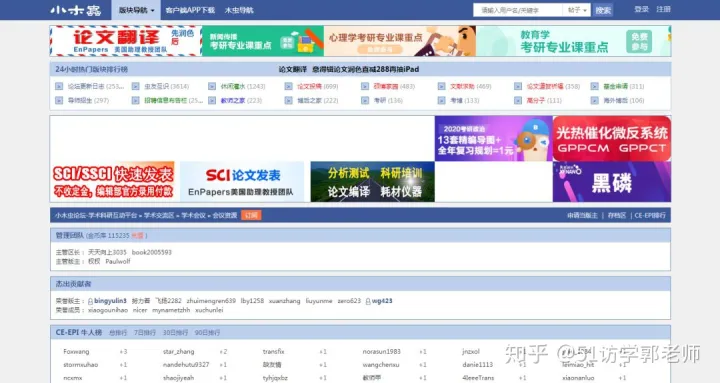Click the orange 订阅 subscribe button
Image resolution: width=720 pixels, height=383 pixels.
click(x=251, y=215)
